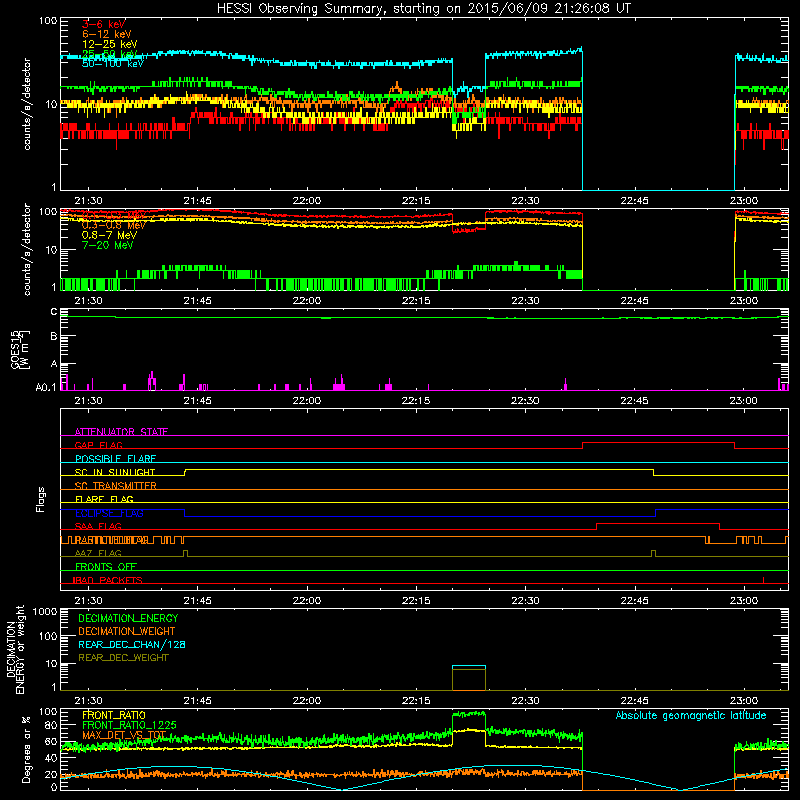The height and width of the screenshot is (800, 800).
Task: Click the vertical Flags axis title
Action: [x=41, y=499]
